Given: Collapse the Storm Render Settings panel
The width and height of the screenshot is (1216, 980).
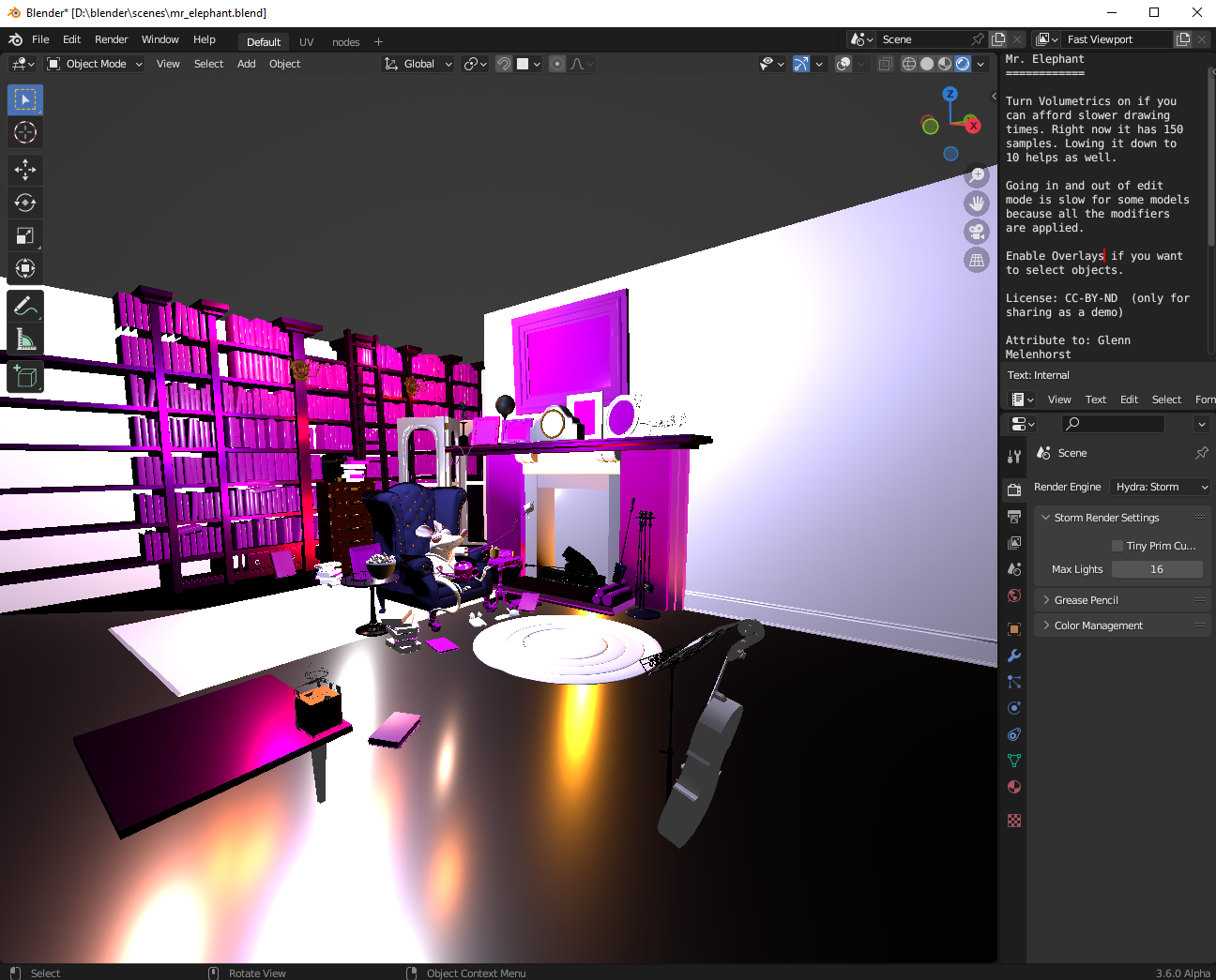Looking at the screenshot, I should click(1107, 518).
